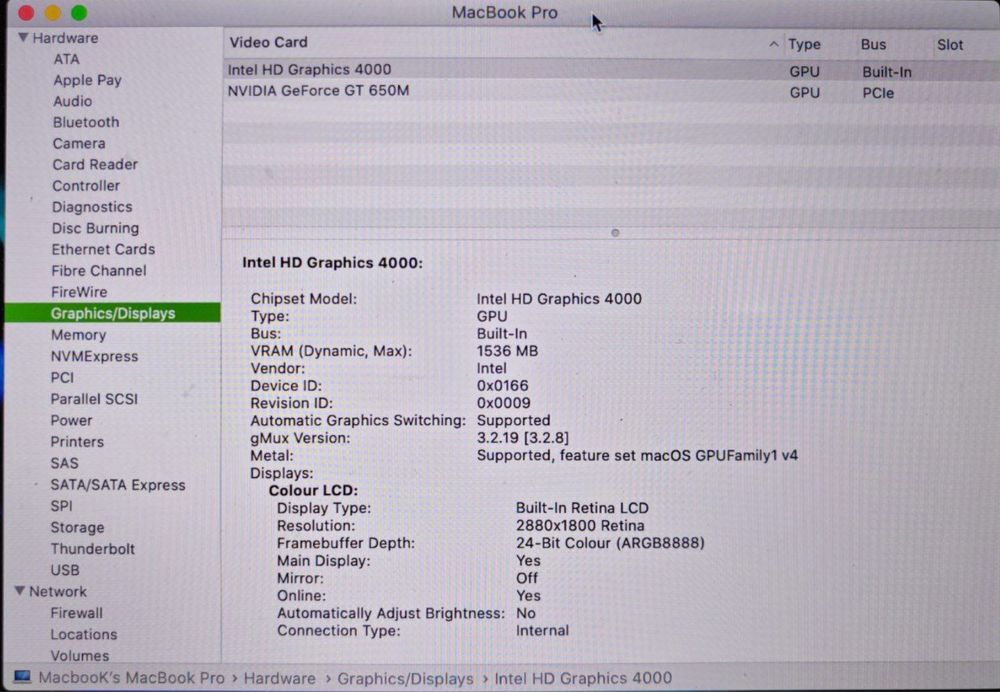Select Audio hardware category
Image resolution: width=1000 pixels, height=692 pixels.
click(x=73, y=101)
